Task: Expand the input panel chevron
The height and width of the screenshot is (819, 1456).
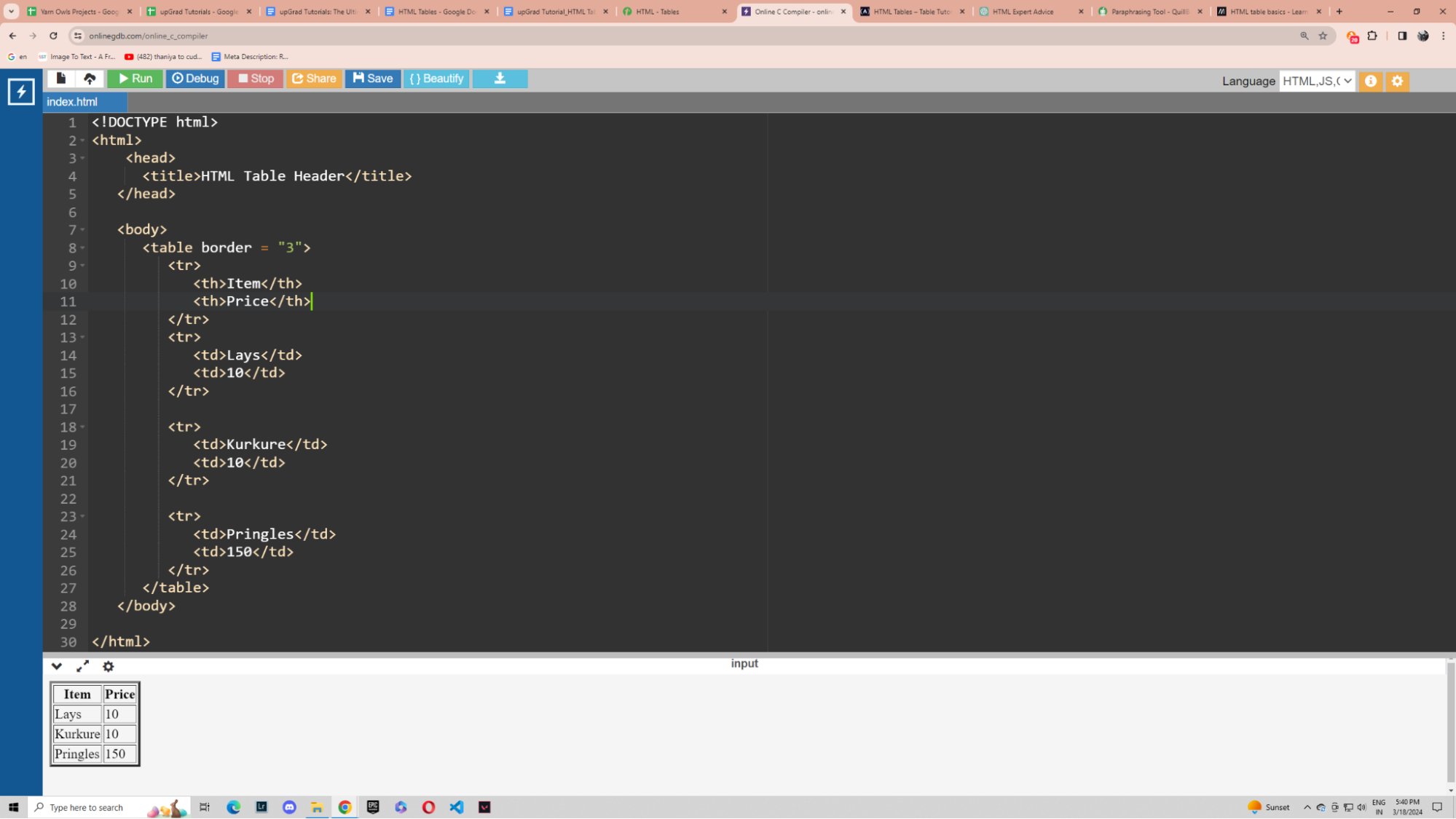Action: tap(56, 666)
